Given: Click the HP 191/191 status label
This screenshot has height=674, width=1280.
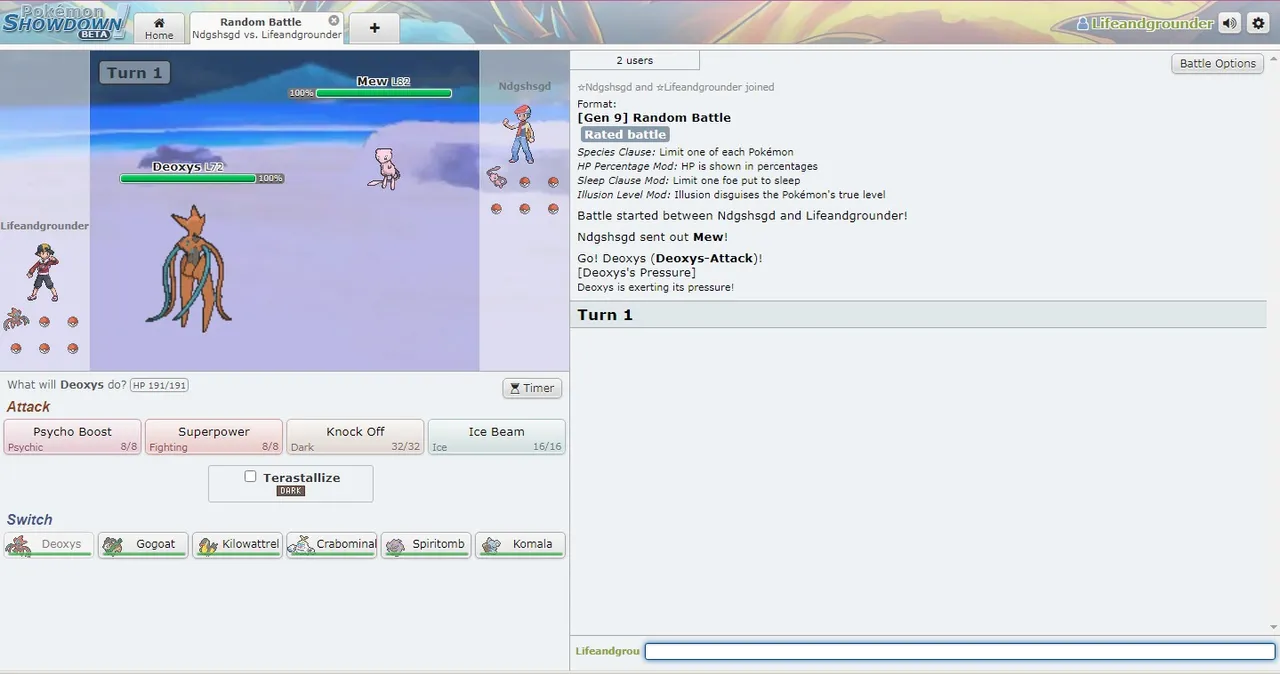Looking at the screenshot, I should pyautogui.click(x=159, y=385).
